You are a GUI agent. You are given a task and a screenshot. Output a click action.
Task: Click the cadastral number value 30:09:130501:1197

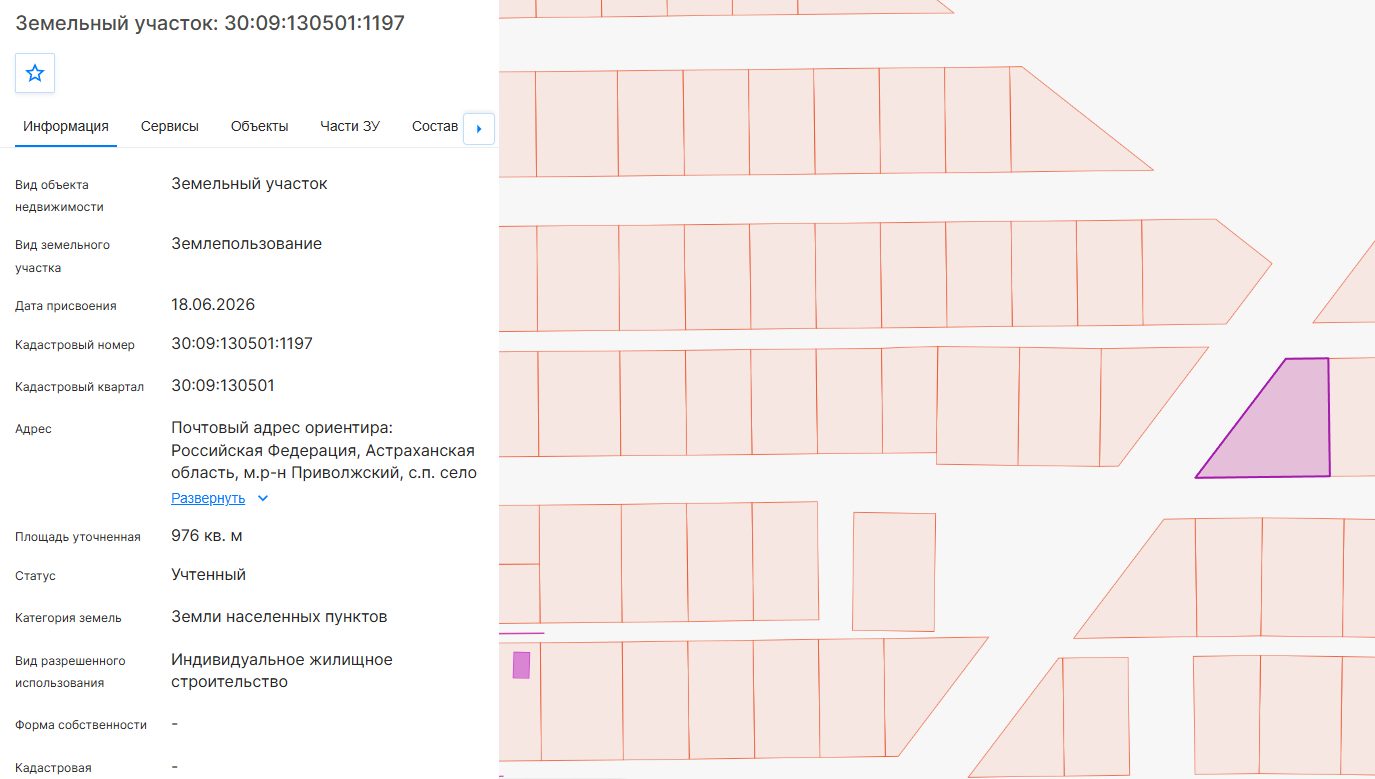[x=242, y=343]
